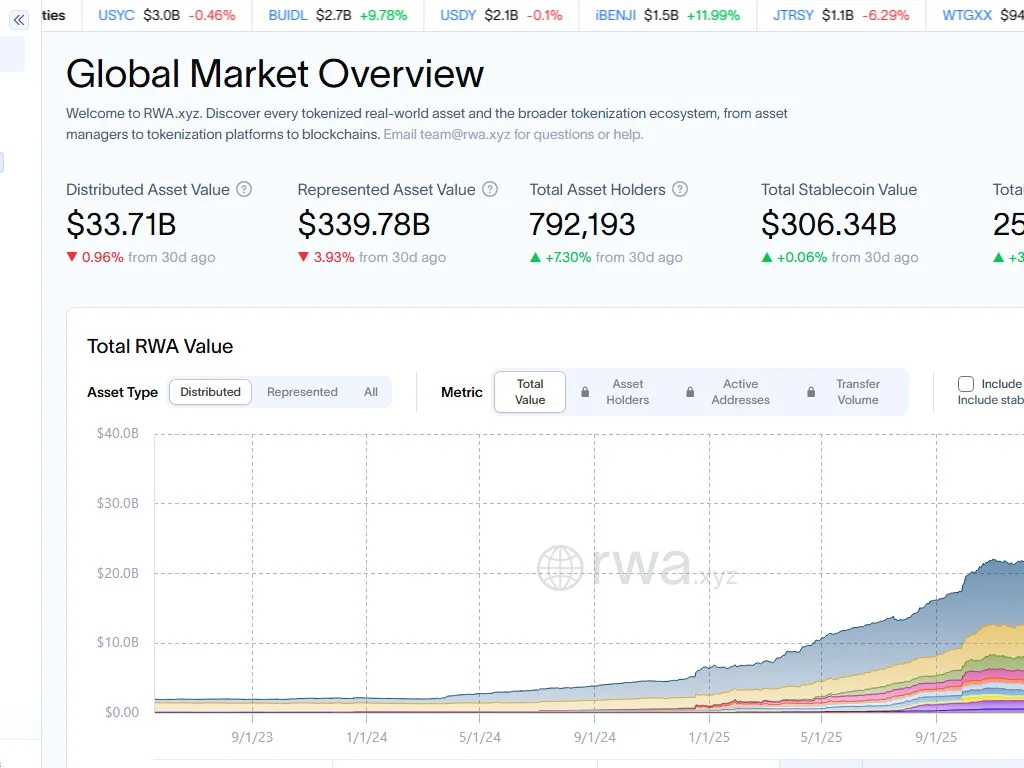Select All asset type
Image resolution: width=1024 pixels, height=768 pixels.
tap(371, 392)
